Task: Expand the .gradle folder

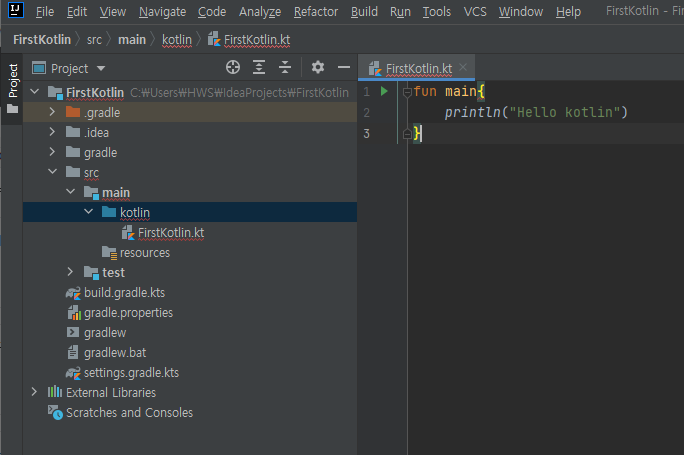Action: 52,112
